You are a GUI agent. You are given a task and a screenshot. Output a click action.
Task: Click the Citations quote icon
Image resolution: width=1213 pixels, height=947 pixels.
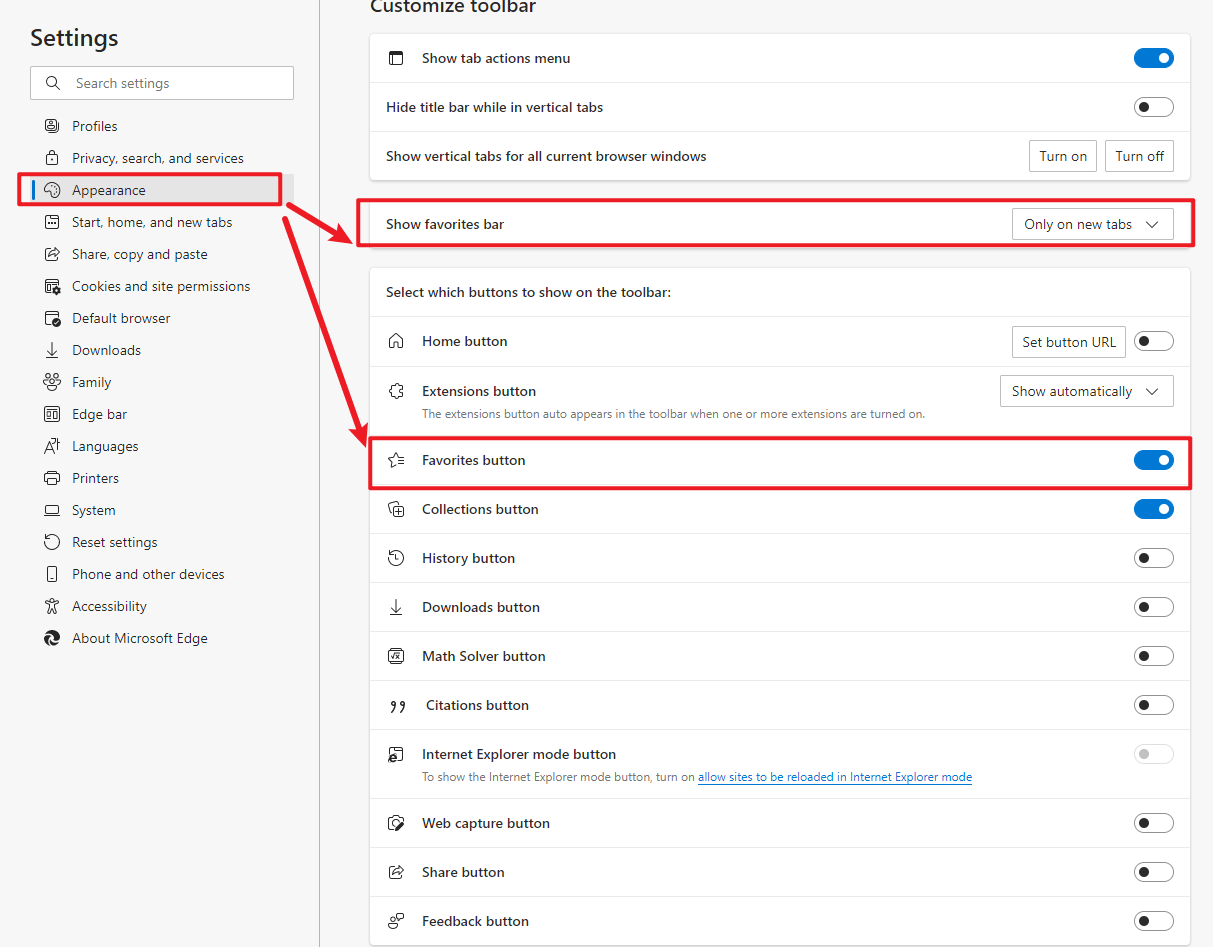(x=397, y=706)
